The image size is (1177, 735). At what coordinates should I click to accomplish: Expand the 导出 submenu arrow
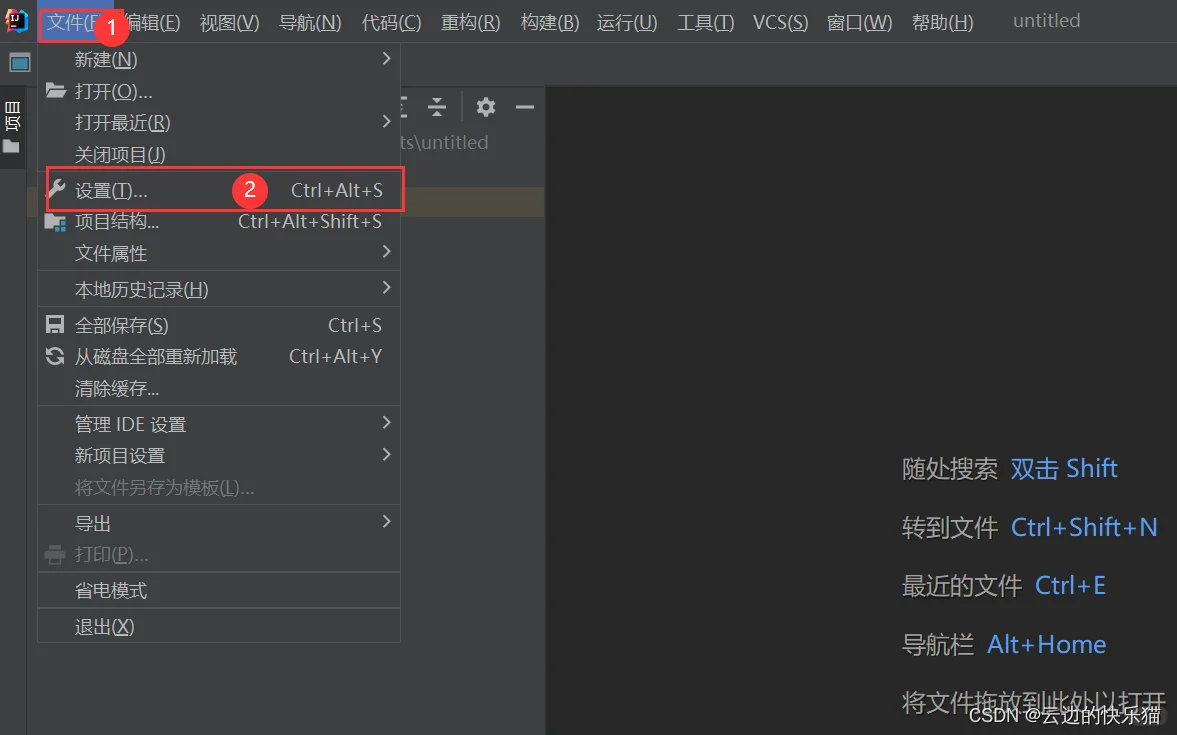pyautogui.click(x=386, y=521)
